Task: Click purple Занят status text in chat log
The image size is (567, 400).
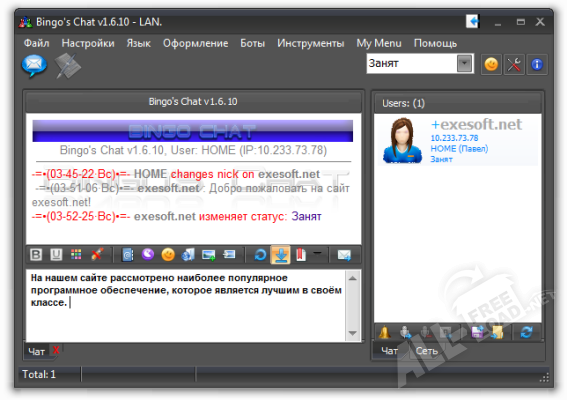Action: pyautogui.click(x=306, y=216)
